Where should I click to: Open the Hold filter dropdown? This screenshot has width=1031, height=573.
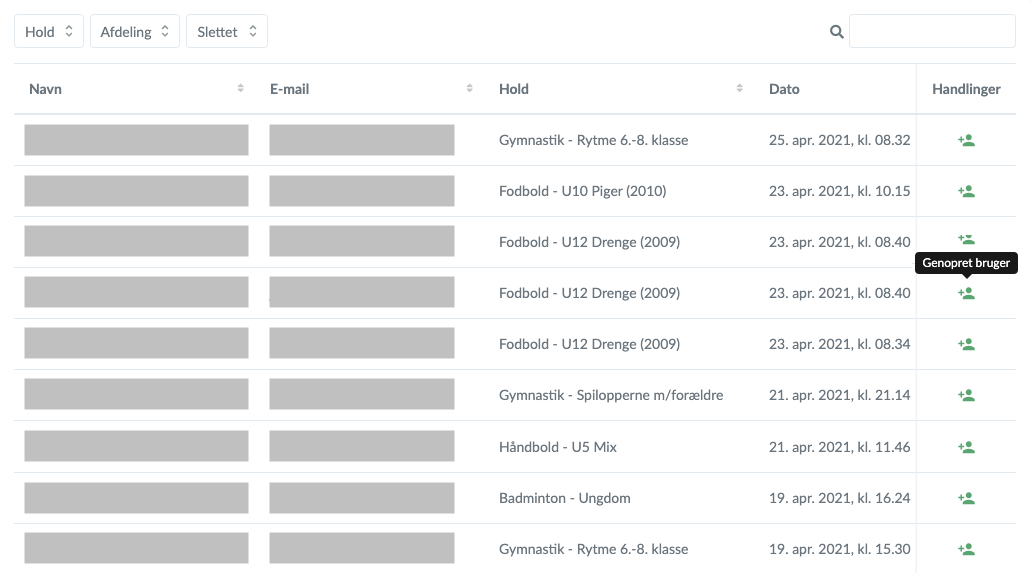coord(49,32)
